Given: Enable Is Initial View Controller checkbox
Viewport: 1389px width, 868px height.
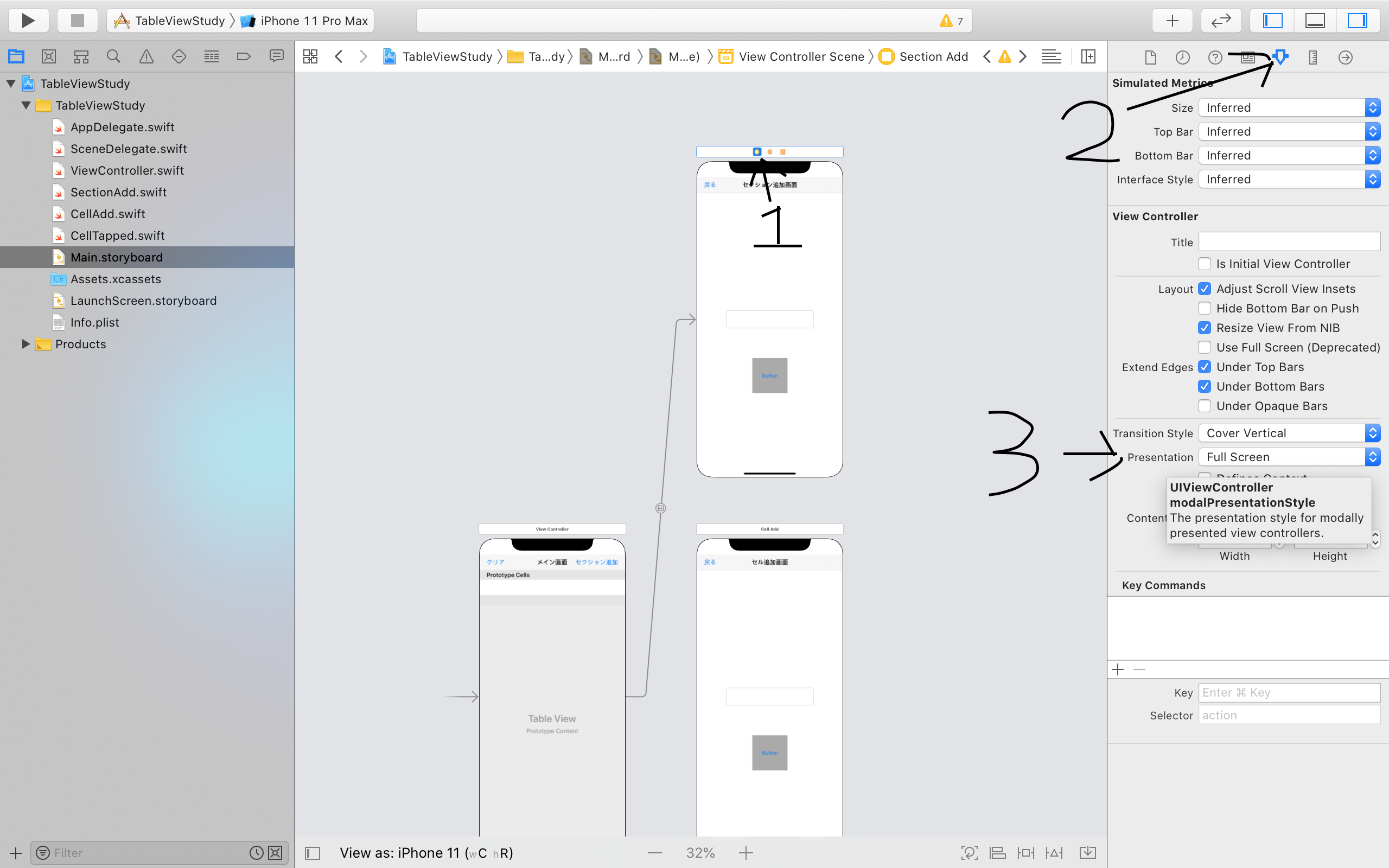Looking at the screenshot, I should coord(1204,264).
